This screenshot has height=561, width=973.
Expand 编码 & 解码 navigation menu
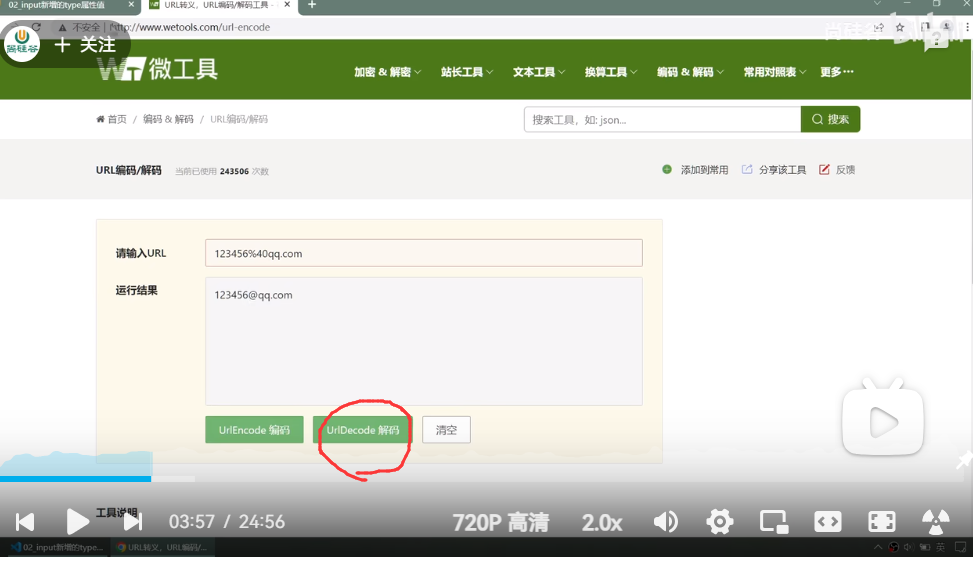(690, 72)
